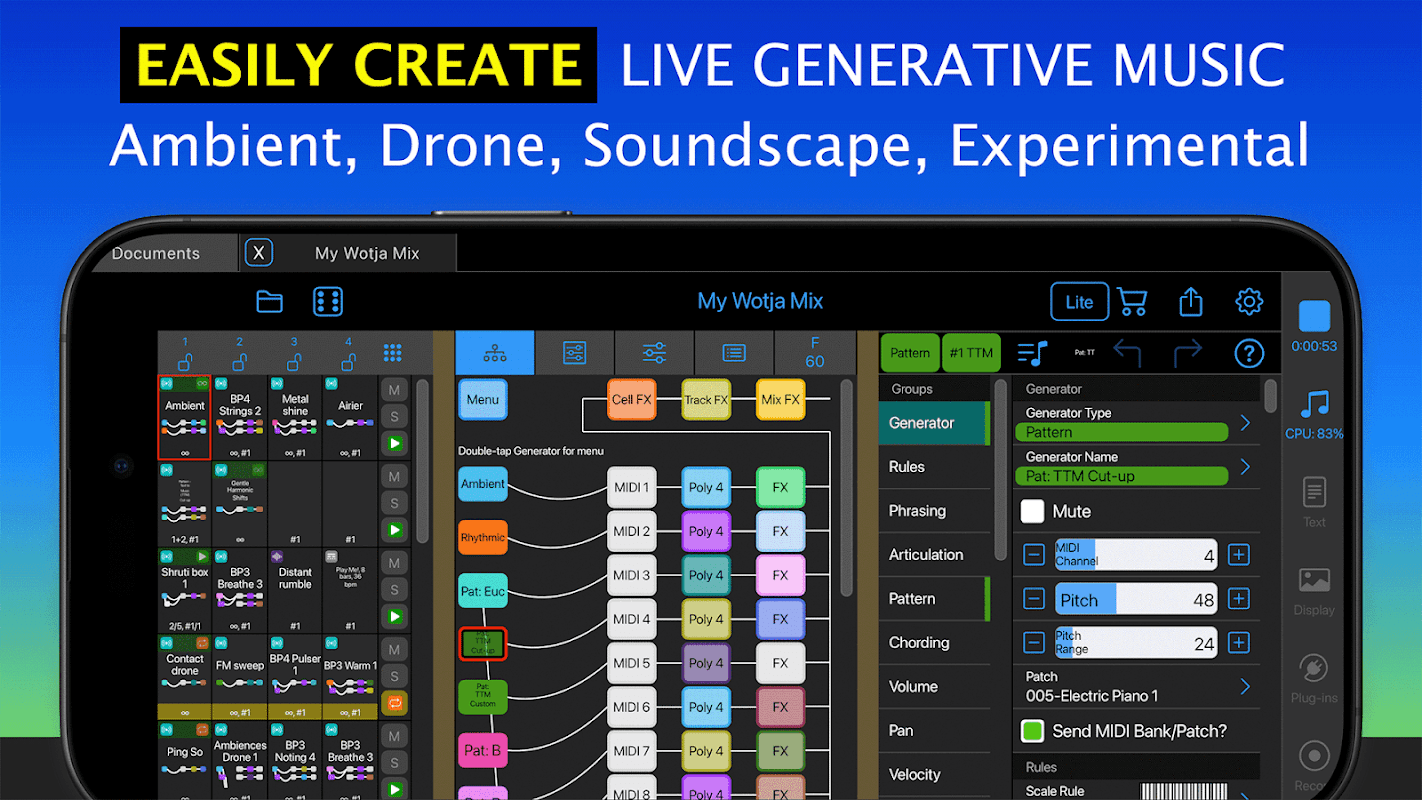Tick the Mute checkbox in Generator panel
This screenshot has height=800, width=1422.
[1032, 511]
